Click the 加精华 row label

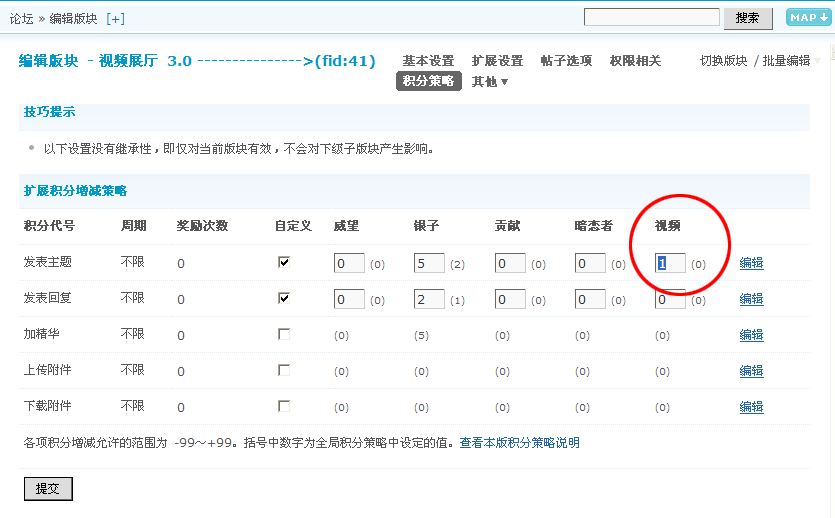(42, 334)
